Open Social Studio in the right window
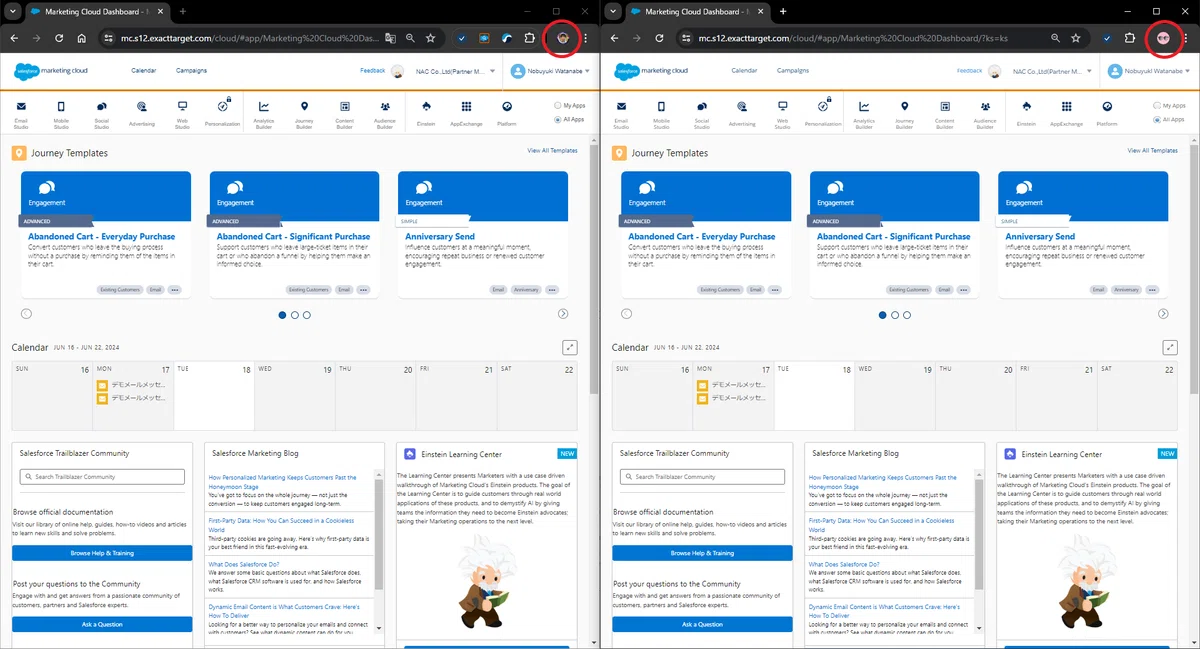The width and height of the screenshot is (1200, 649). 701,114
